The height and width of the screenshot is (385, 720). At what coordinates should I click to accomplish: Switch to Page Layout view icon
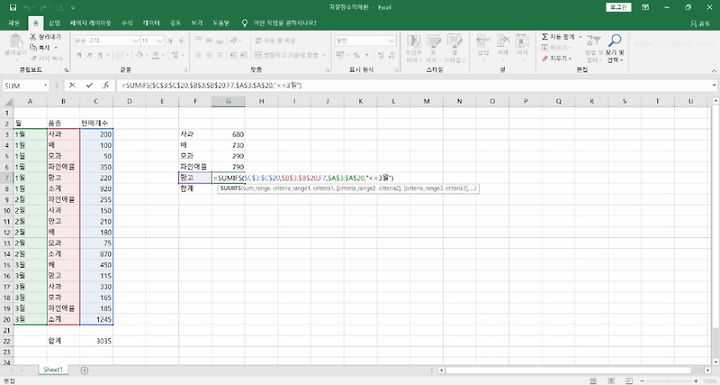[611, 381]
